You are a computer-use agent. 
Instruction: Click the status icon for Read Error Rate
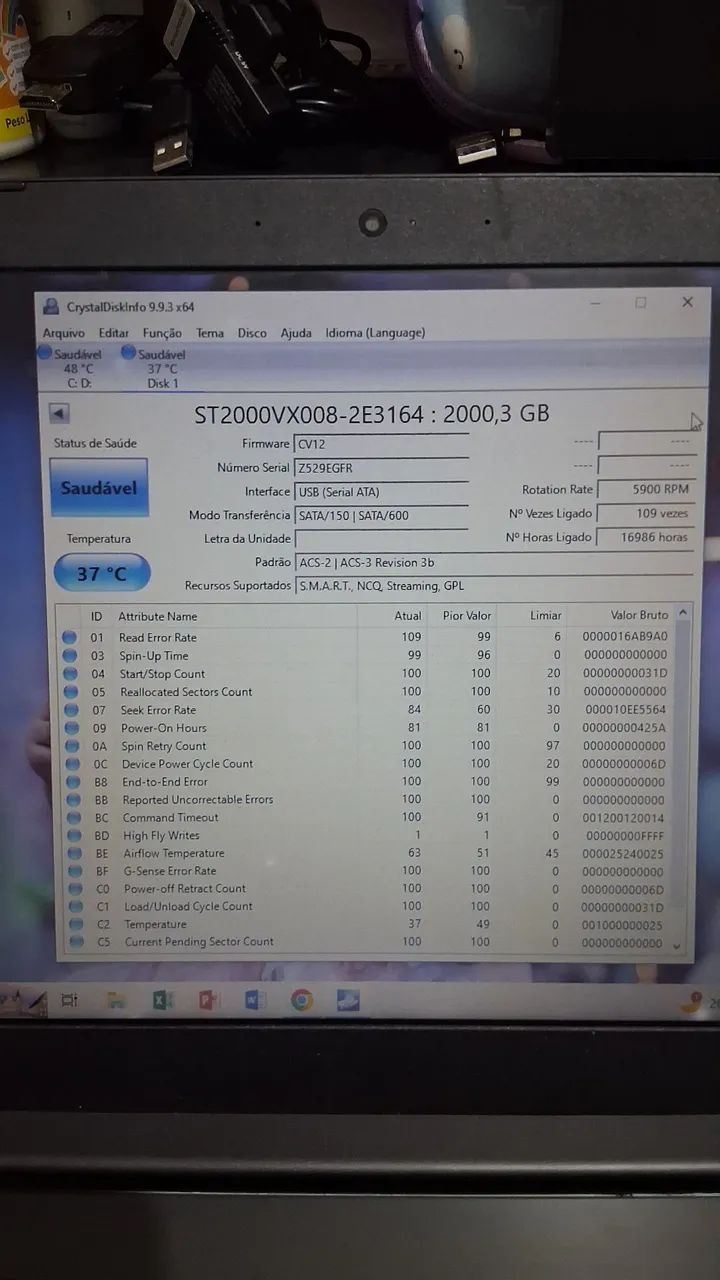pos(69,637)
